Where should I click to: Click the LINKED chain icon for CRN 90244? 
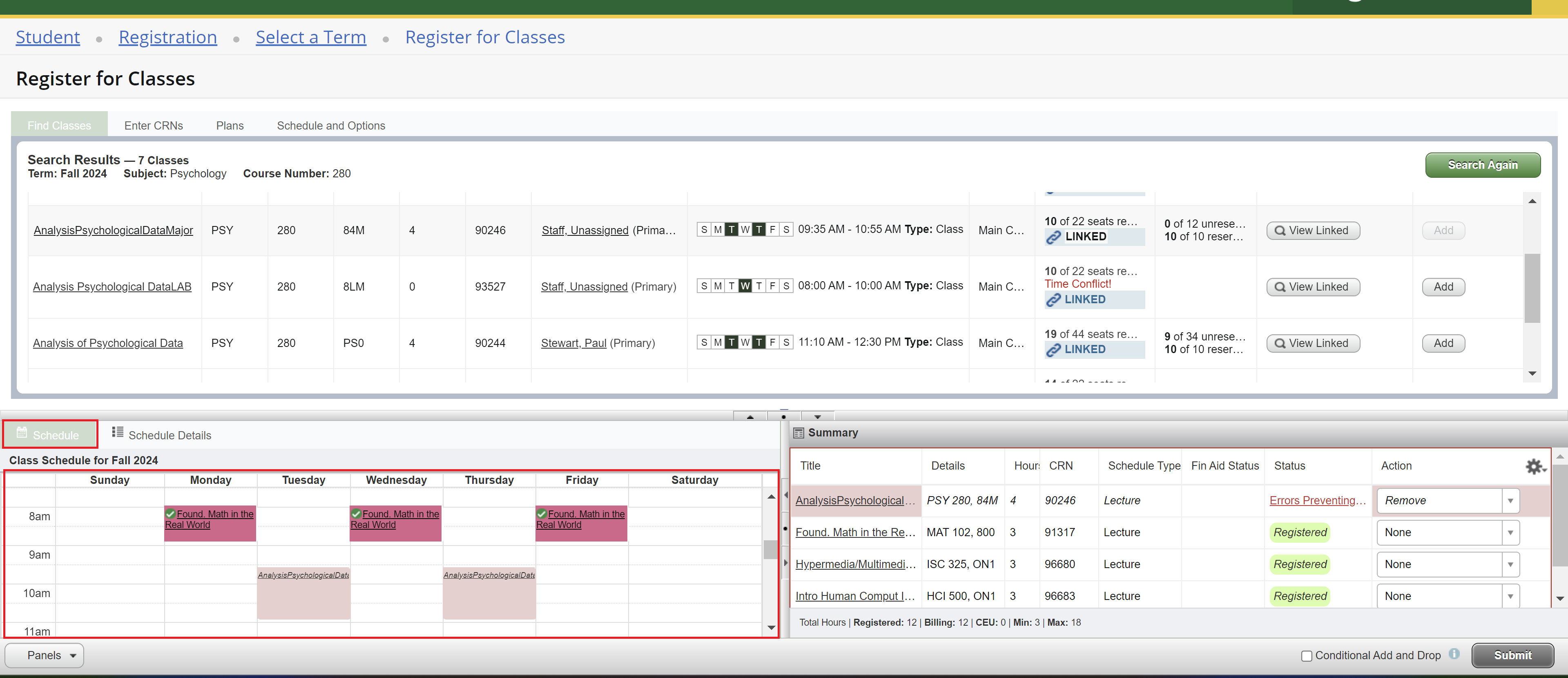point(1053,350)
